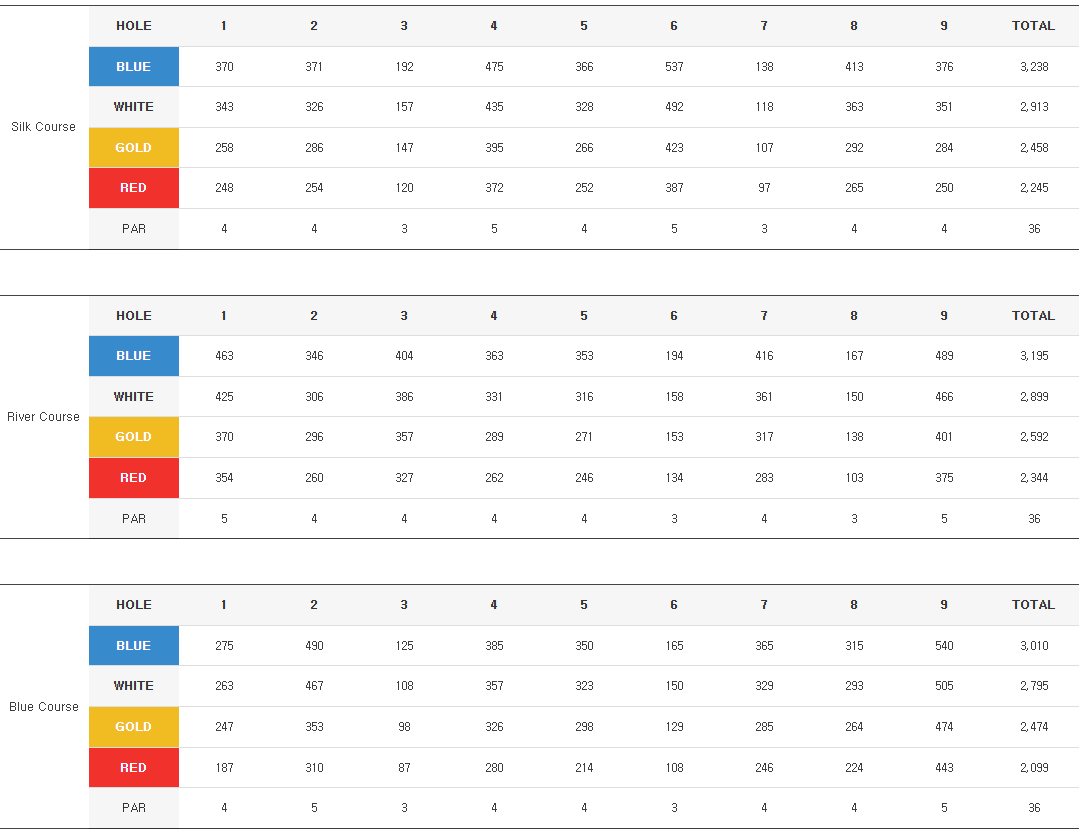This screenshot has width=1080, height=836.
Task: Click the BLUE tee label in Silk Course
Action: coord(133,67)
